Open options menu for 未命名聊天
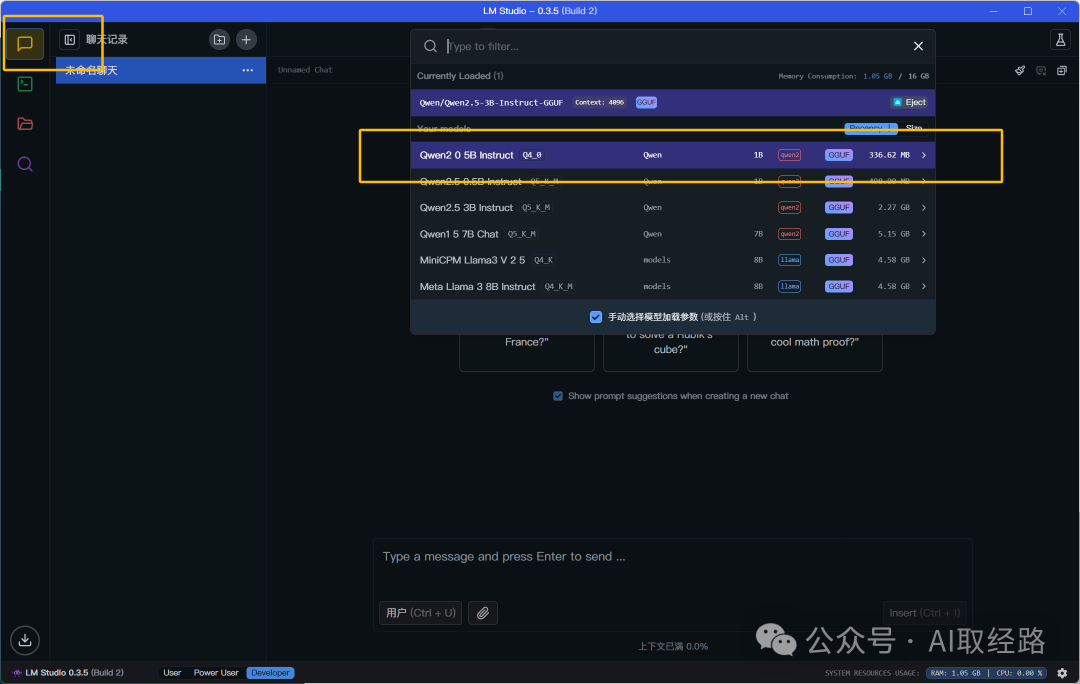Image resolution: width=1080 pixels, height=684 pixels. (247, 70)
